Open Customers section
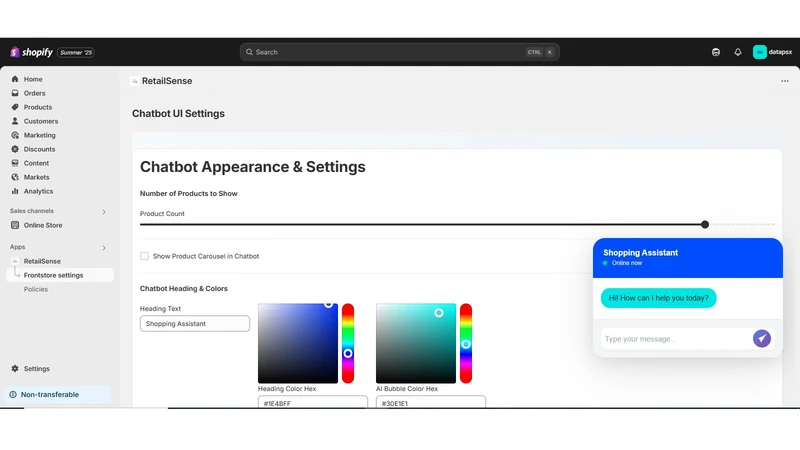 pyautogui.click(x=41, y=121)
